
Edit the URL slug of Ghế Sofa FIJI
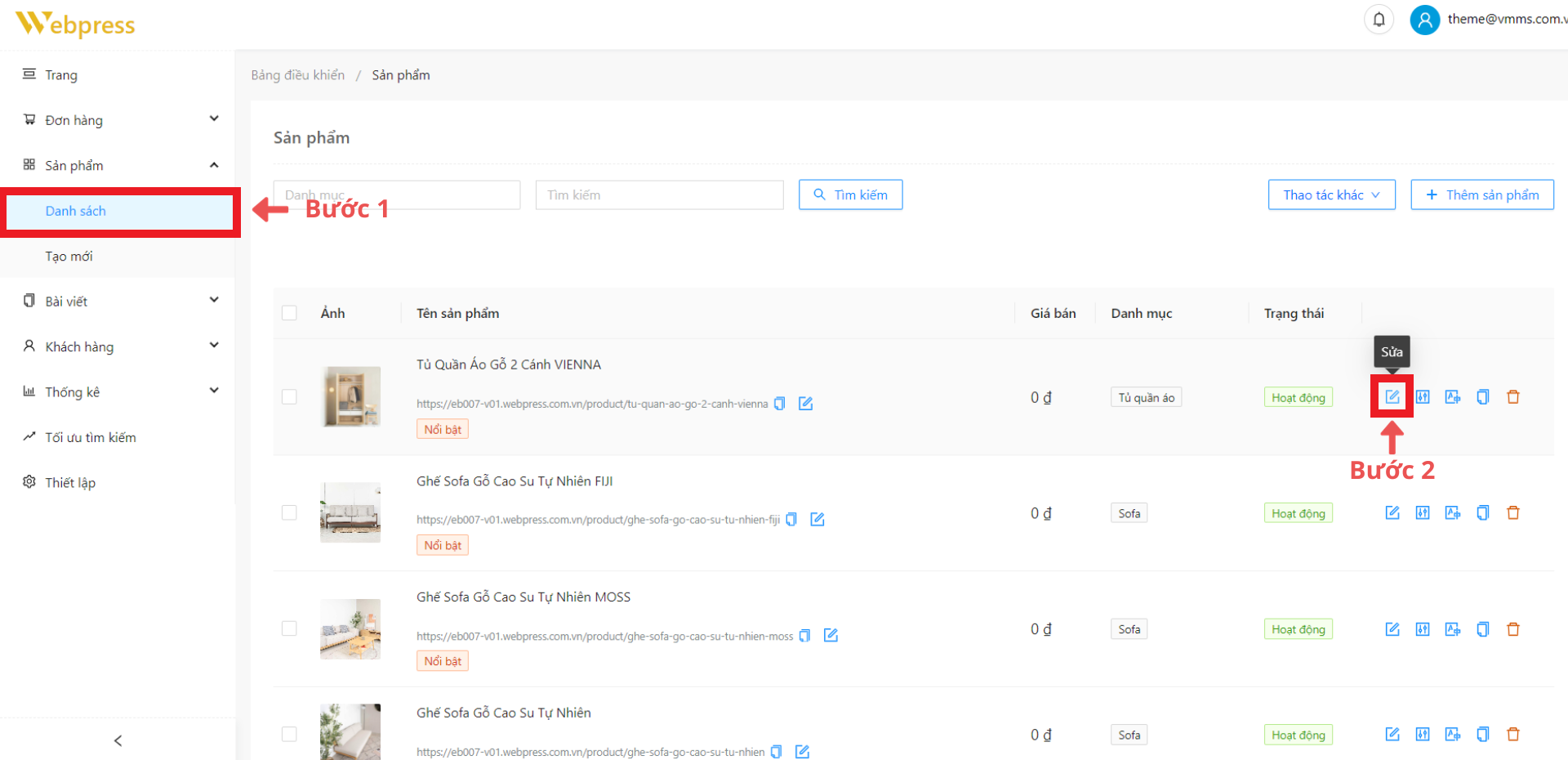817,520
